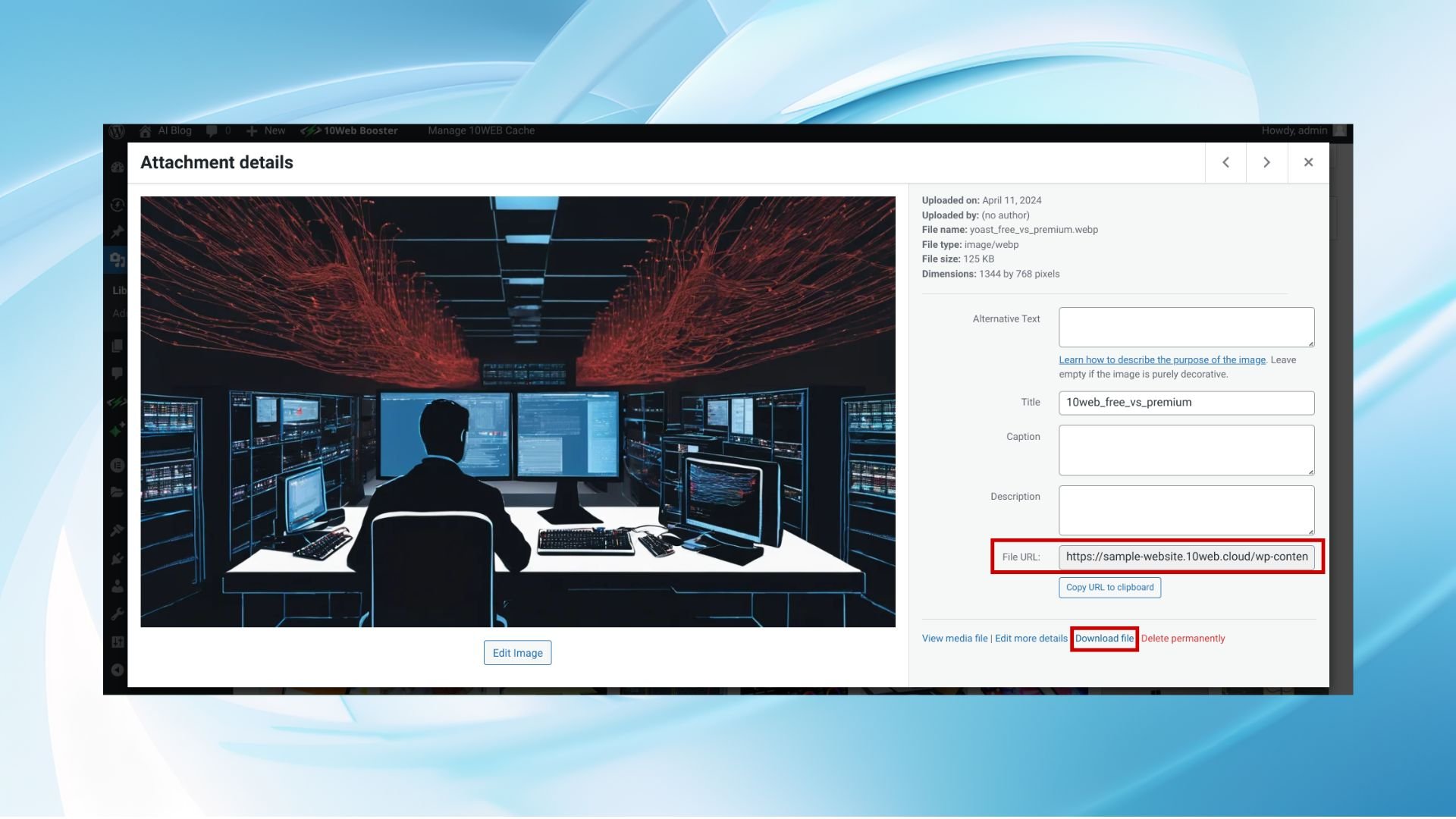Go to previous attachment with left chevron
This screenshot has height=819, width=1456.
tap(1225, 162)
